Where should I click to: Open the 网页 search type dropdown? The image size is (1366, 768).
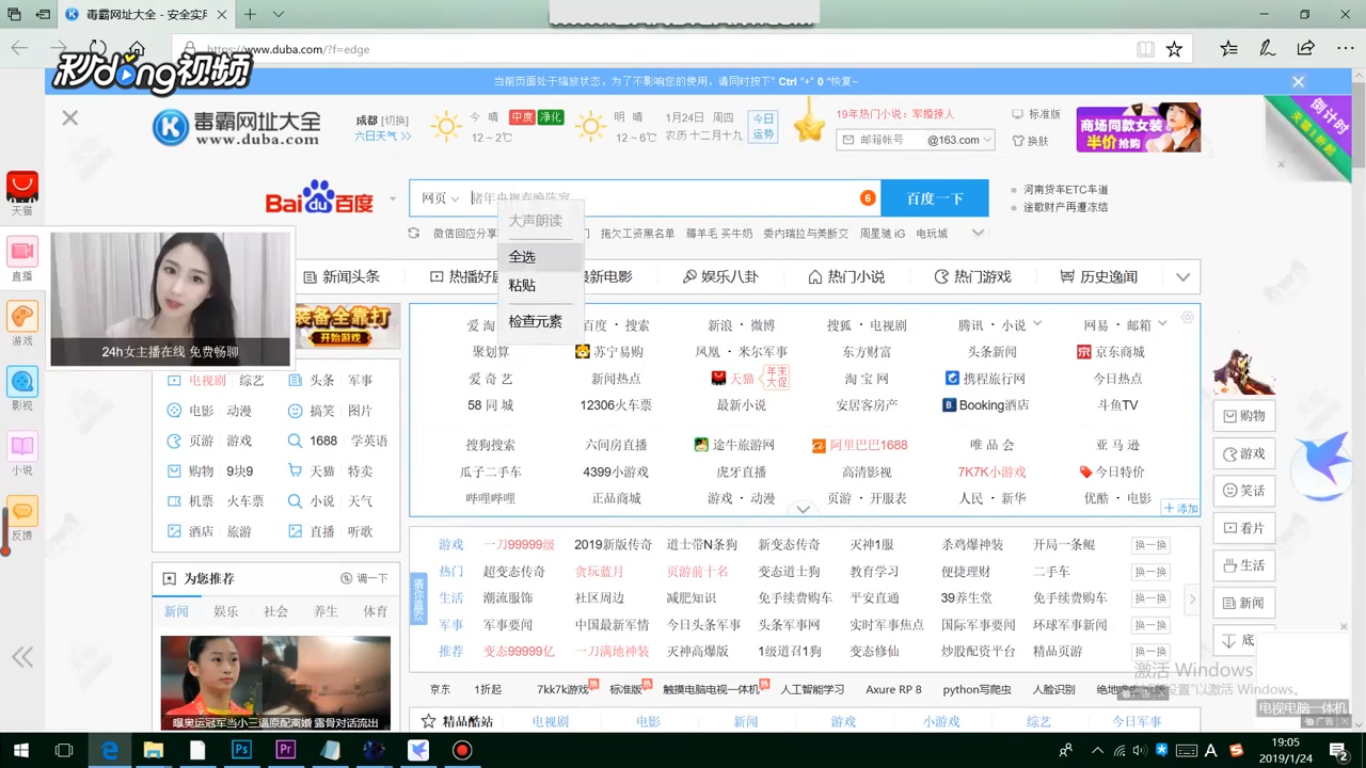click(440, 198)
